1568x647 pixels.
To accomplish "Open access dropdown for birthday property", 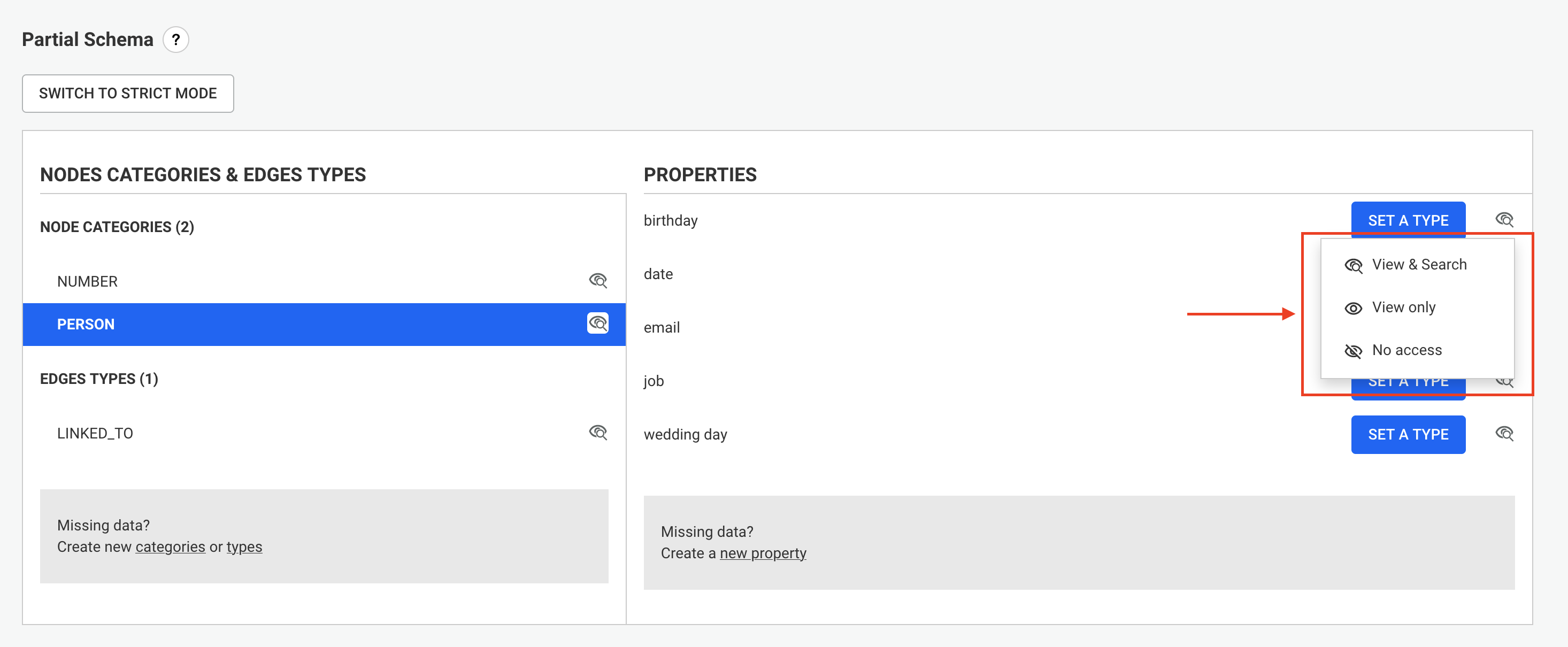I will pos(1504,220).
